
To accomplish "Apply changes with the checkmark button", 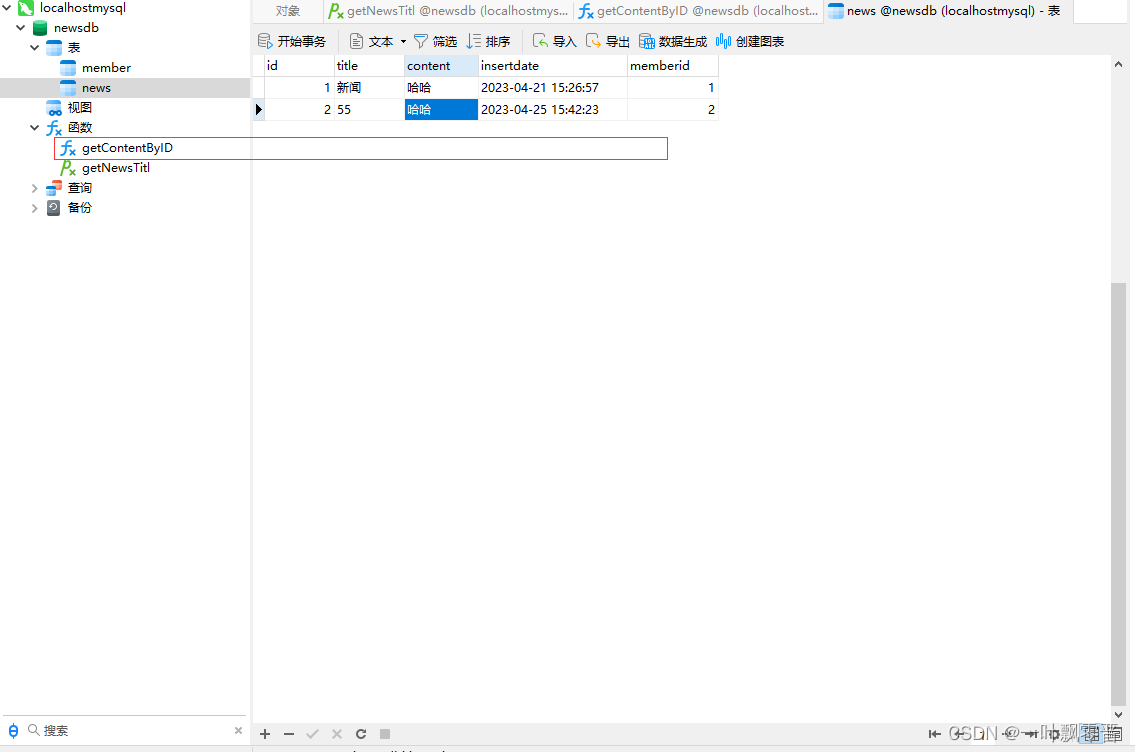I will point(313,734).
